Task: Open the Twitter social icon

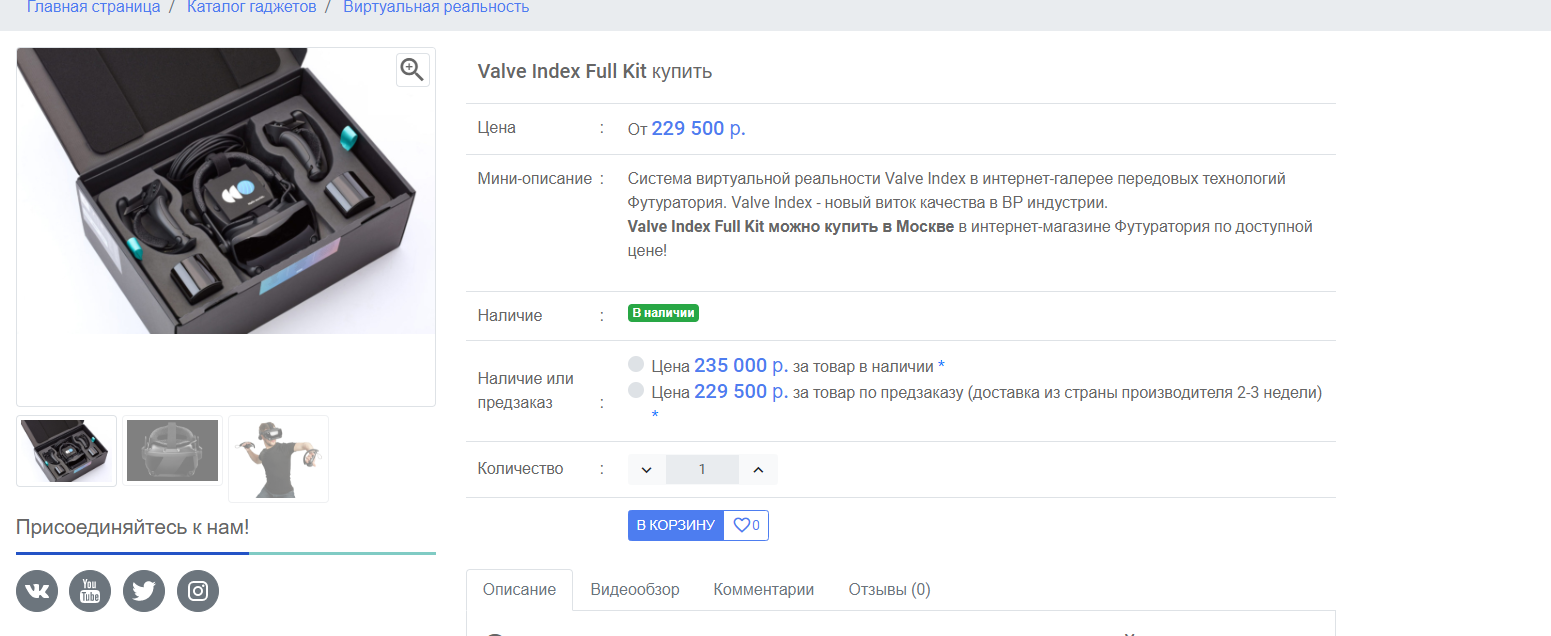Action: coord(144,591)
